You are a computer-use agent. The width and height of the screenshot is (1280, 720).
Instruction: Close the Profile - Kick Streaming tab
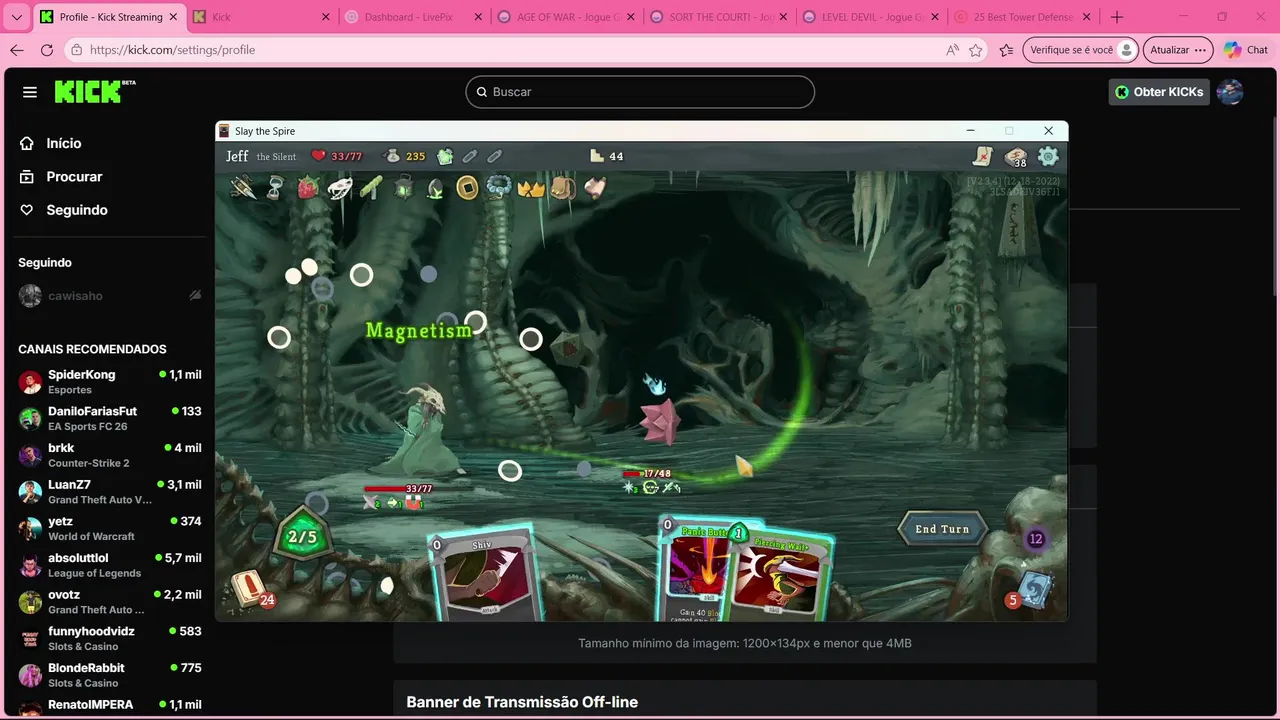coord(173,17)
